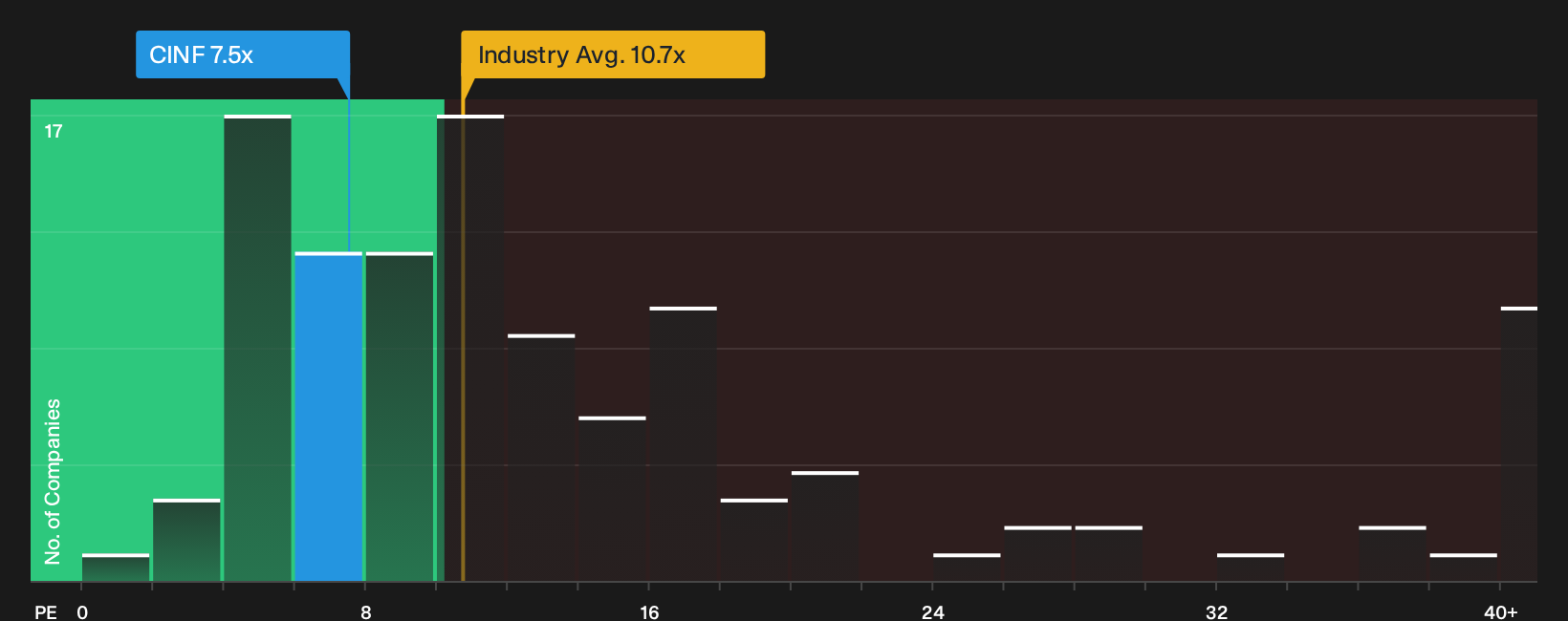Click the 40+ PE bar at the chart's far right
The image size is (1568, 621).
1519,444
